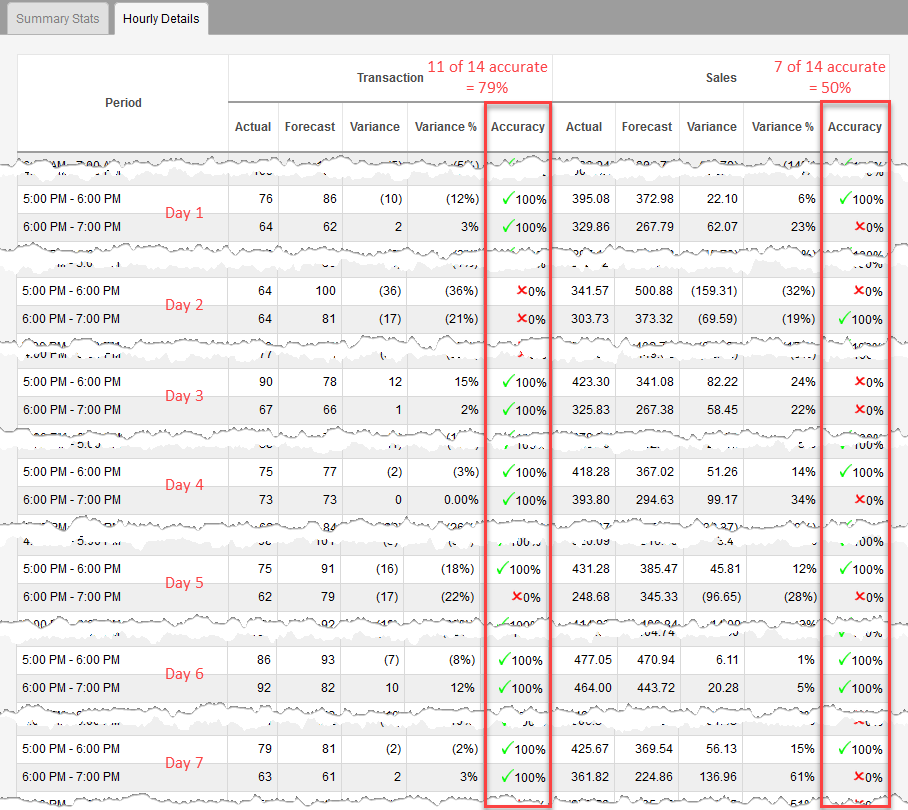This screenshot has width=908, height=810.
Task: Click the red X in the 393.80 sales row
Action: click(x=860, y=499)
